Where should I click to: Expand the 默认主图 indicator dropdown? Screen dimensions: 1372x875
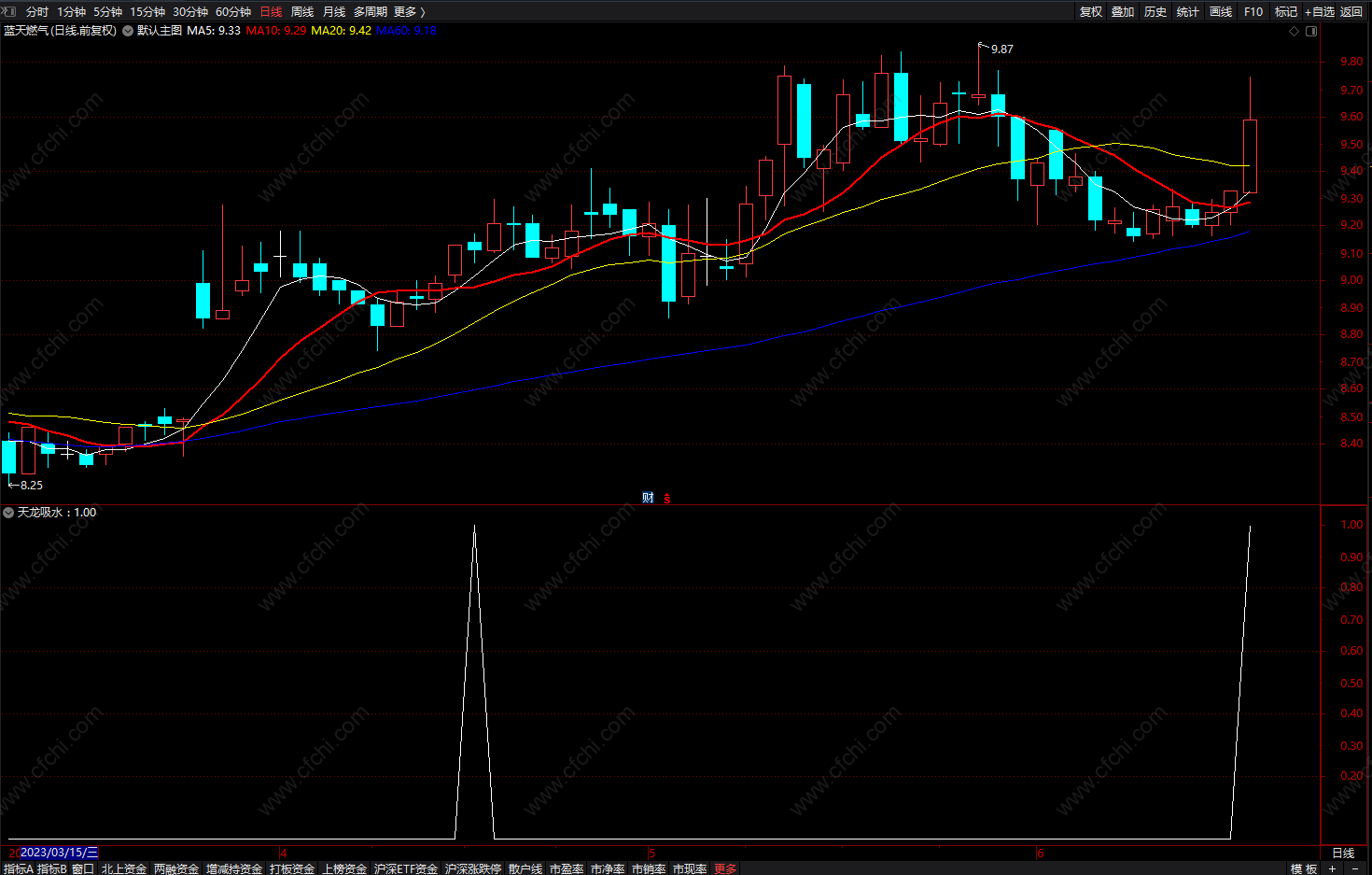tap(128, 31)
